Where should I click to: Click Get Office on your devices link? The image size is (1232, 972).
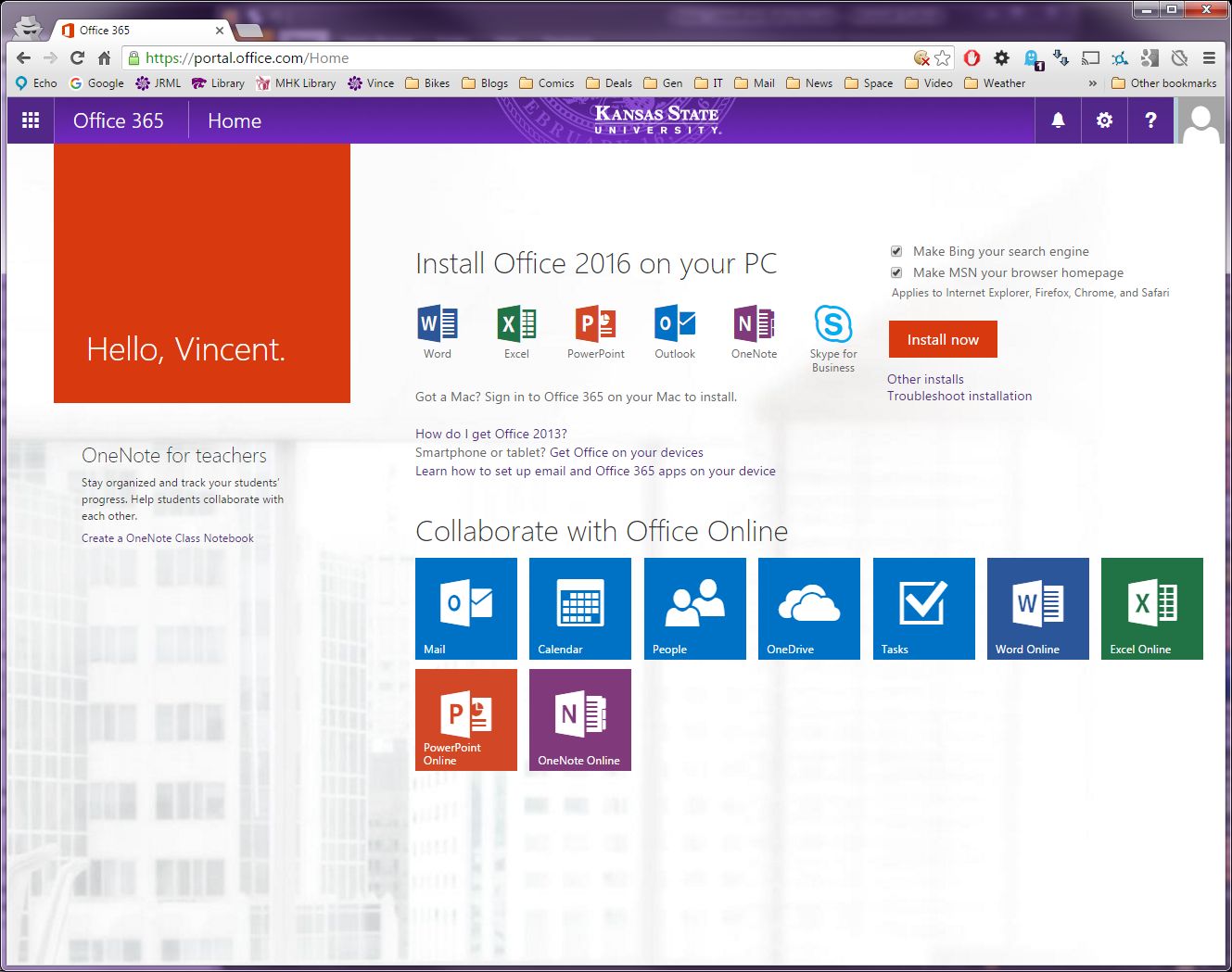(x=627, y=452)
